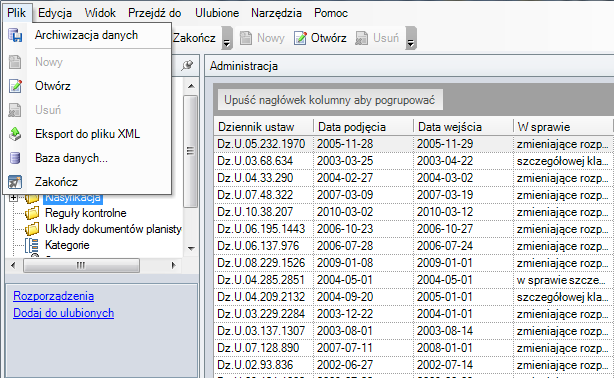Select Eksport do pliku XML

(87, 134)
